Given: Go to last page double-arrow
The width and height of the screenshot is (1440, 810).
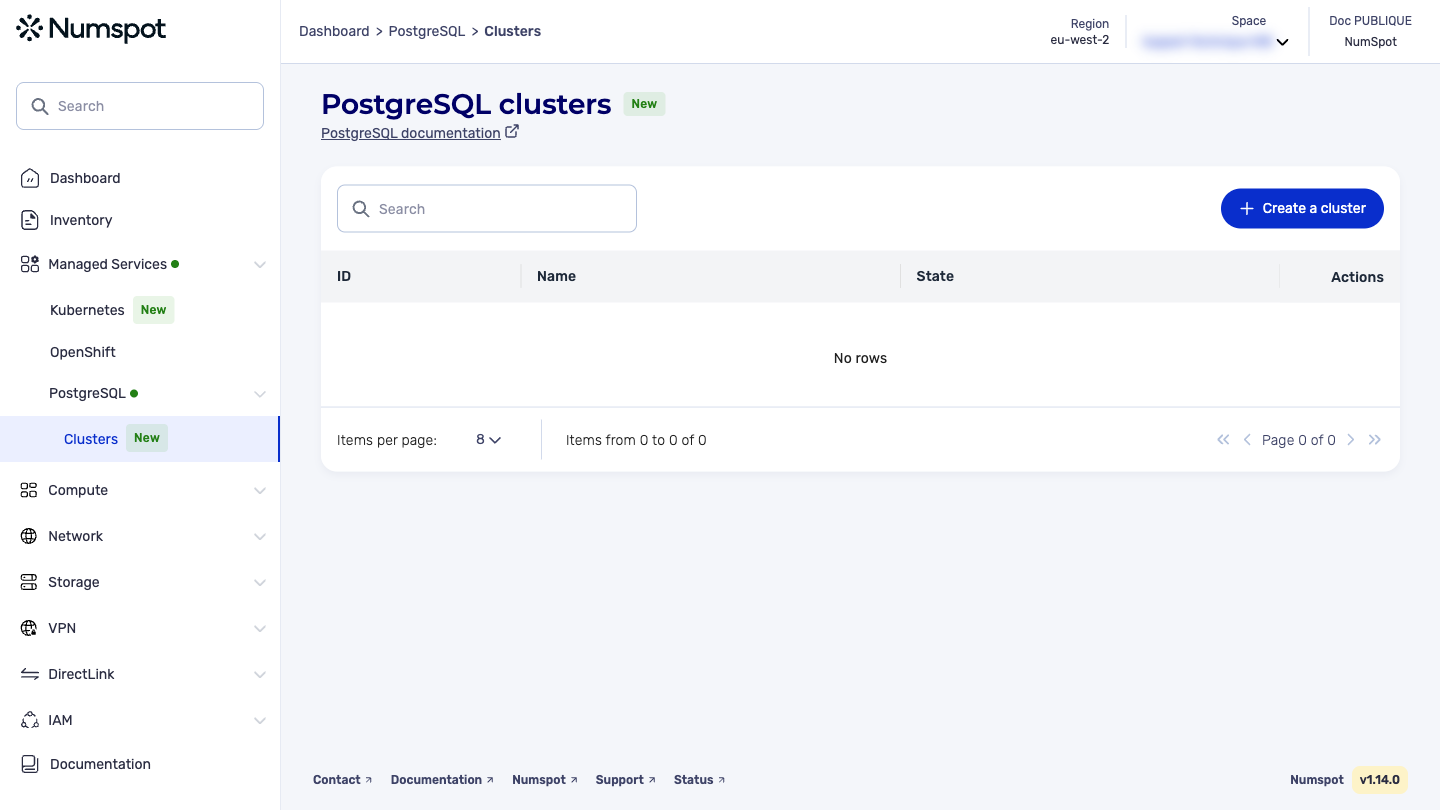Looking at the screenshot, I should tap(1375, 440).
